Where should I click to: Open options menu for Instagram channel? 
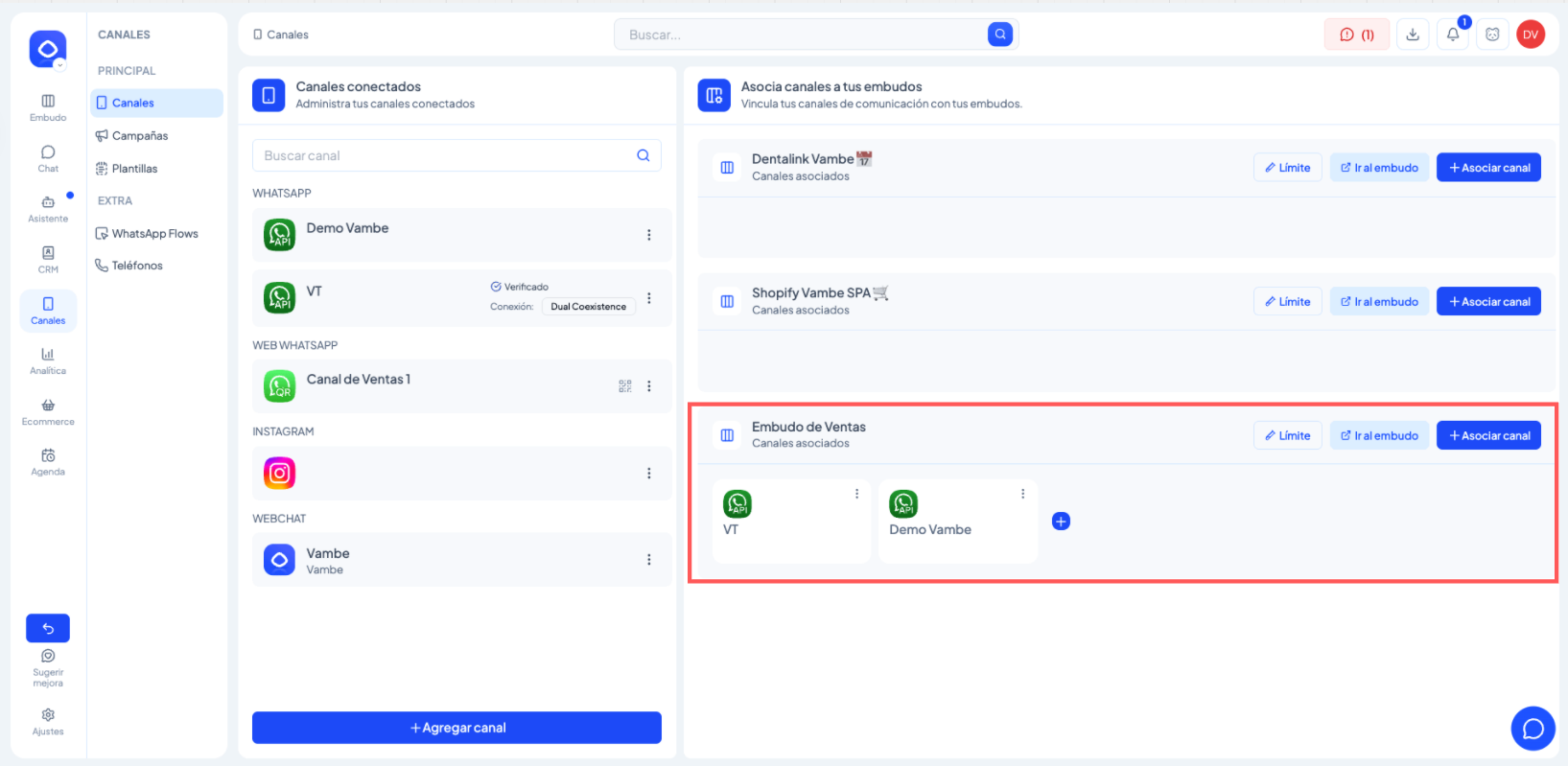[649, 474]
